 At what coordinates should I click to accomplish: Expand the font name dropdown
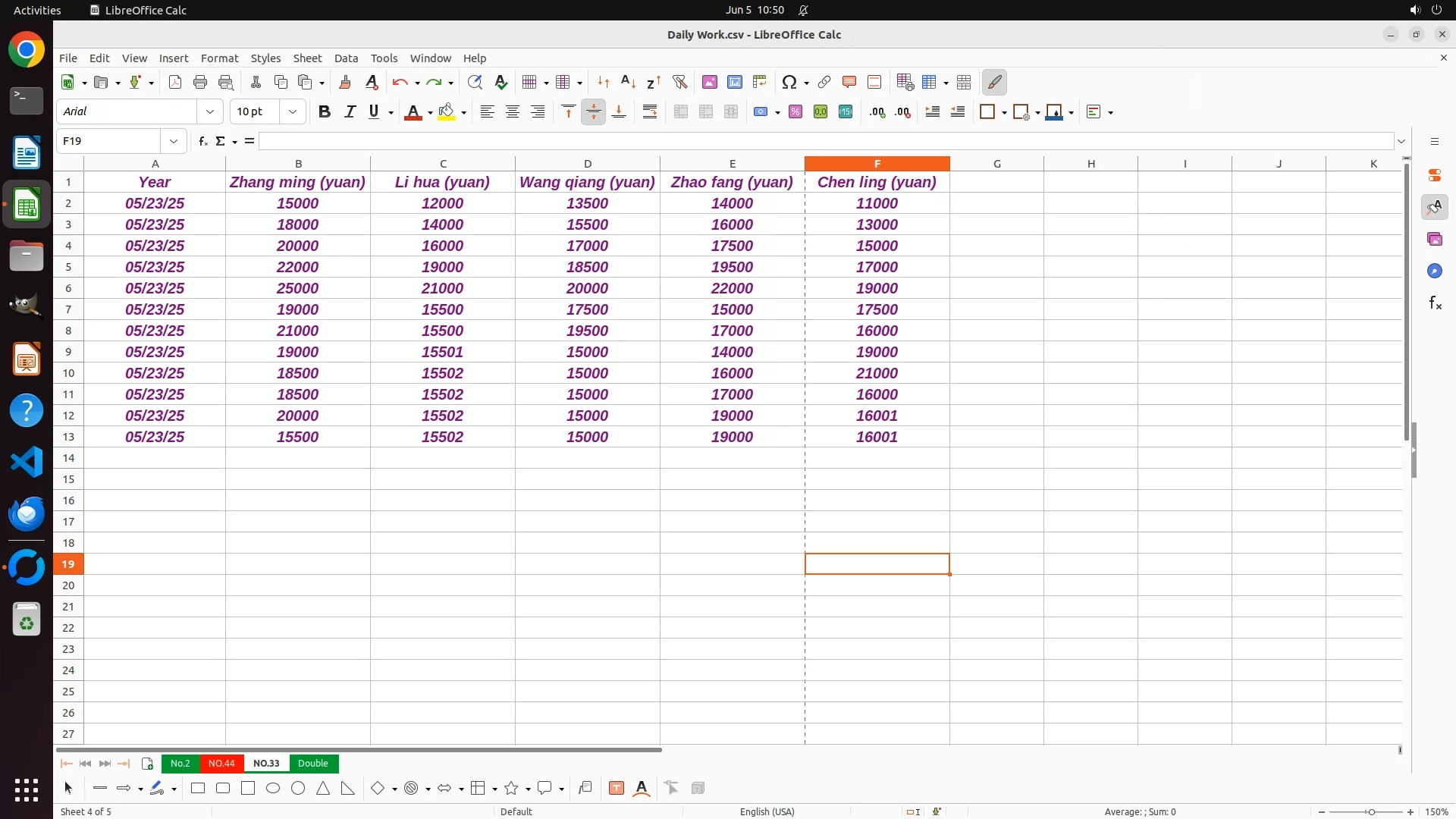tap(210, 112)
